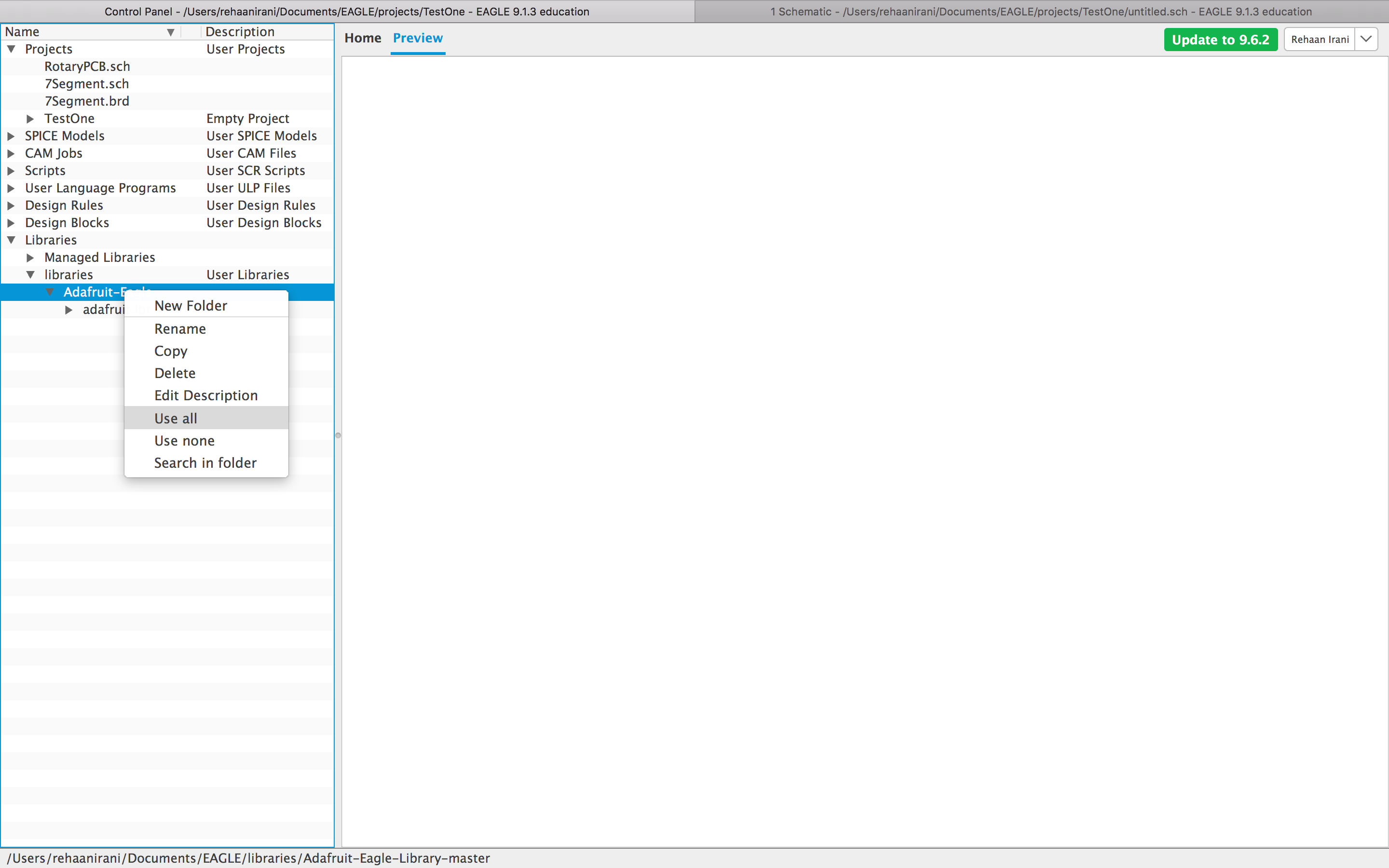Open the Name column filter dropdown
The image size is (1389, 868).
point(170,31)
